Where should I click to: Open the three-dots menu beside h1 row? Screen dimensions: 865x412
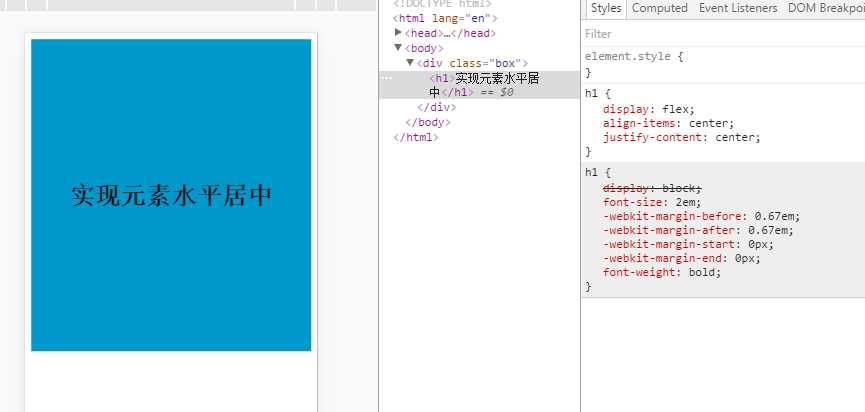(x=387, y=78)
